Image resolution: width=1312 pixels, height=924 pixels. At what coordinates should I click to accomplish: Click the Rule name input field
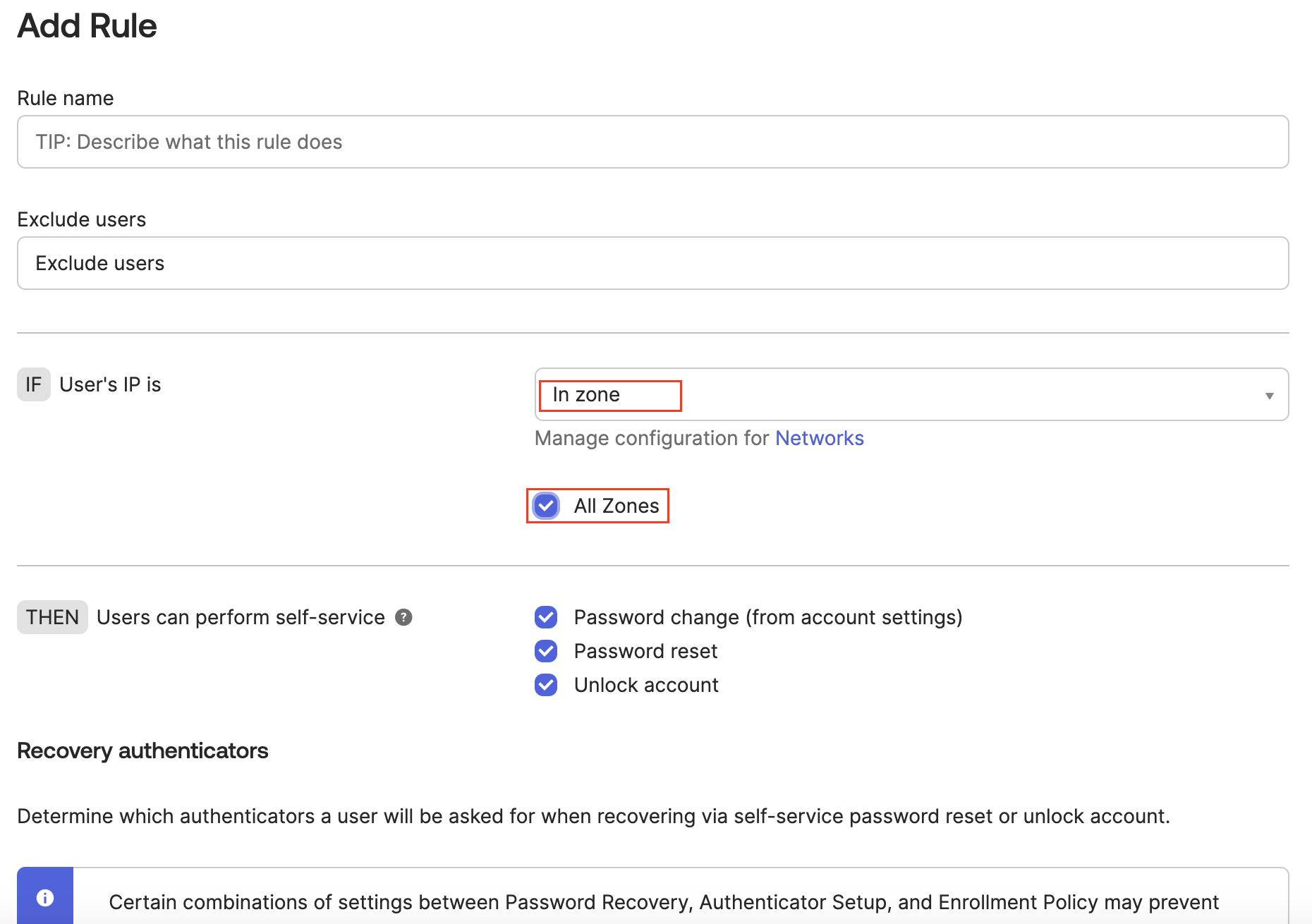(652, 141)
